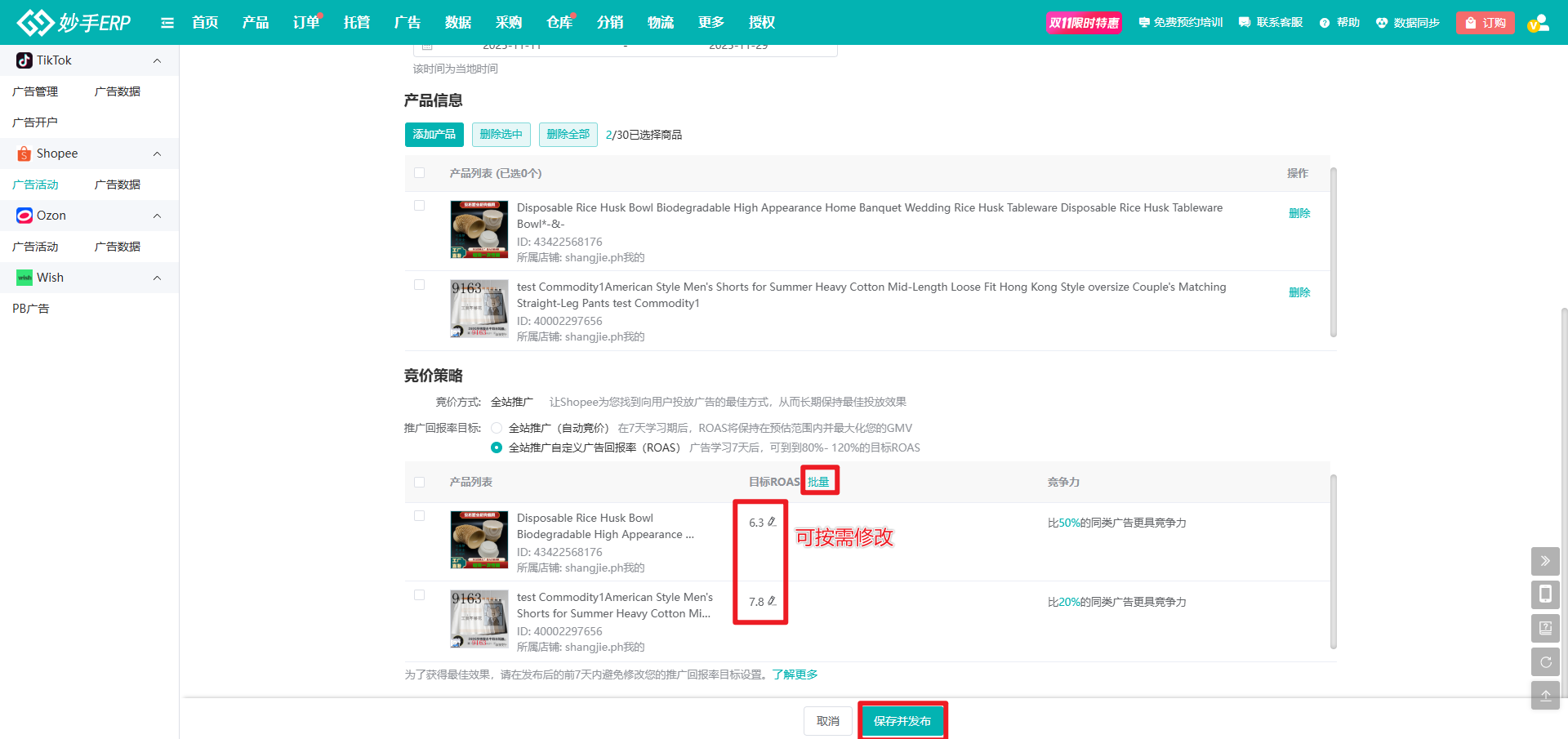Go to 首页 in the top navigation
The width and height of the screenshot is (1568, 739).
[x=205, y=23]
